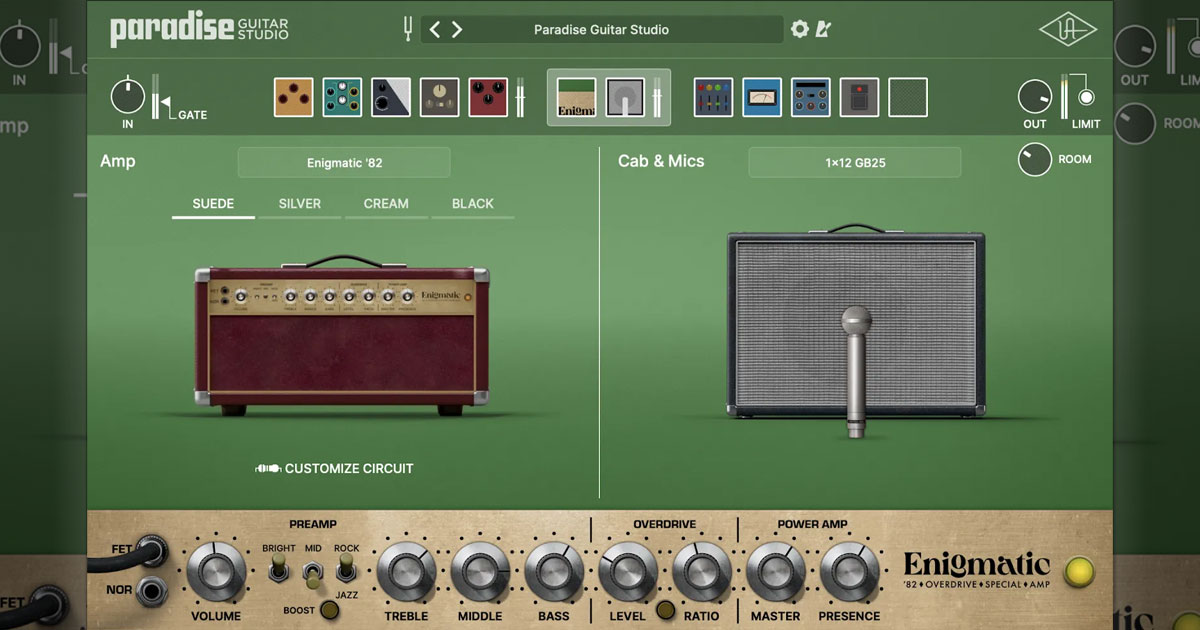Select the blue VU meter effect slot

[x=762, y=98]
